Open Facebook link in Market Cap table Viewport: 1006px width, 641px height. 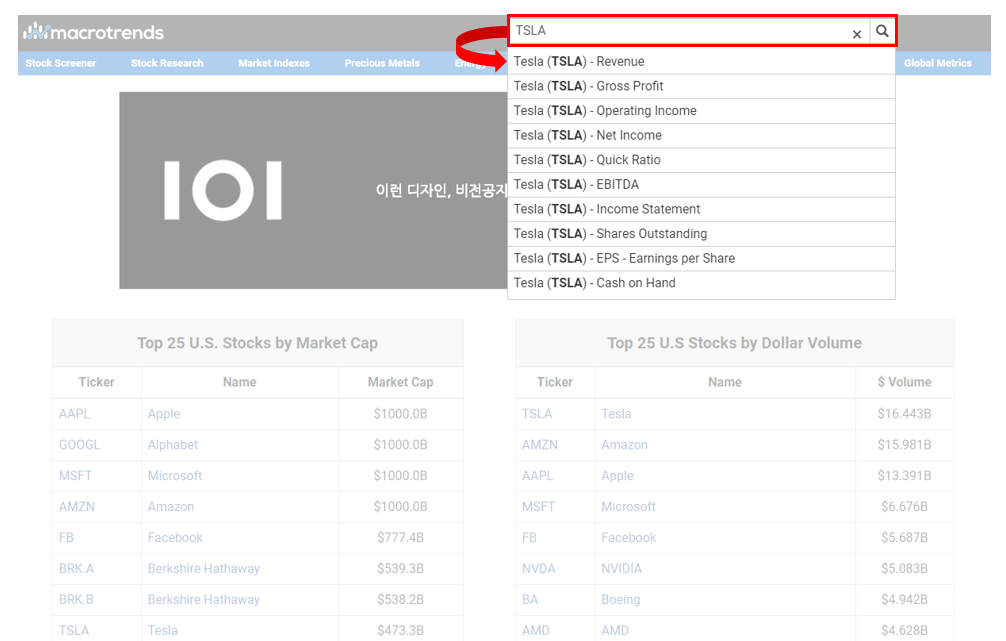pos(175,538)
